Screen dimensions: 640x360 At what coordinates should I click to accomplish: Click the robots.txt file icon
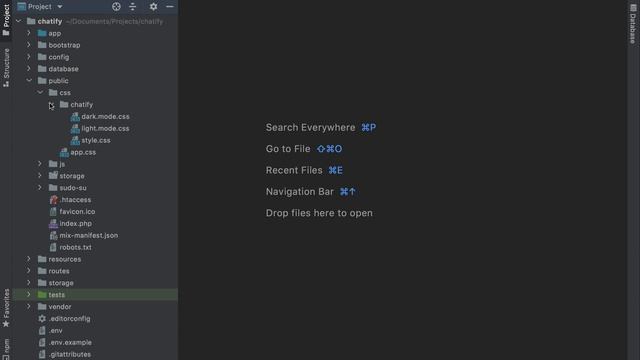pos(53,247)
